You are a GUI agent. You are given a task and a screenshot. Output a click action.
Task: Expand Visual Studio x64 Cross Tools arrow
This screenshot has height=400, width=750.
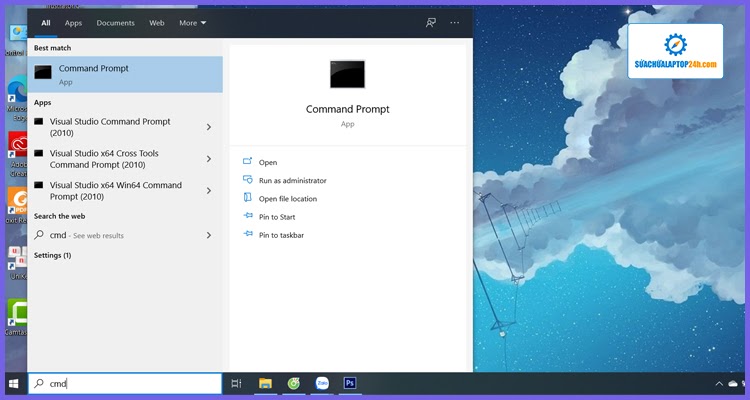tap(208, 159)
